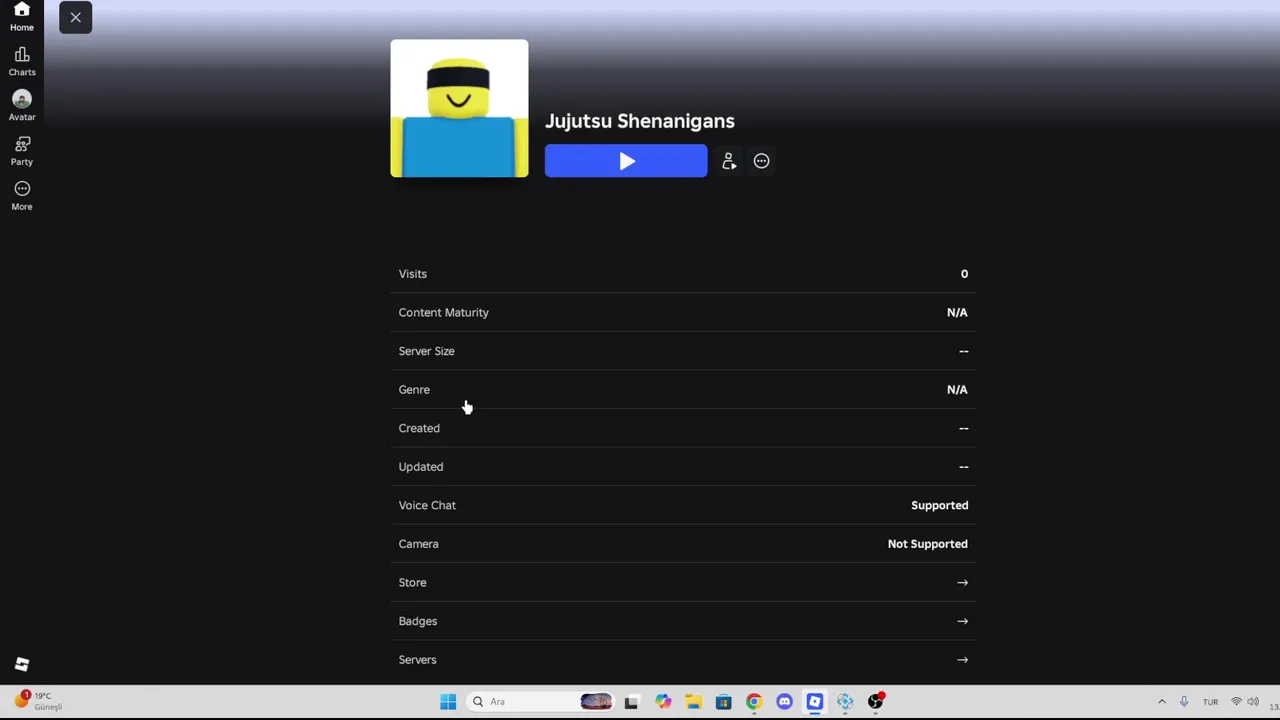Screen dimensions: 1280x720
Task: Click the Content Maturity N/A value
Action: 957,312
